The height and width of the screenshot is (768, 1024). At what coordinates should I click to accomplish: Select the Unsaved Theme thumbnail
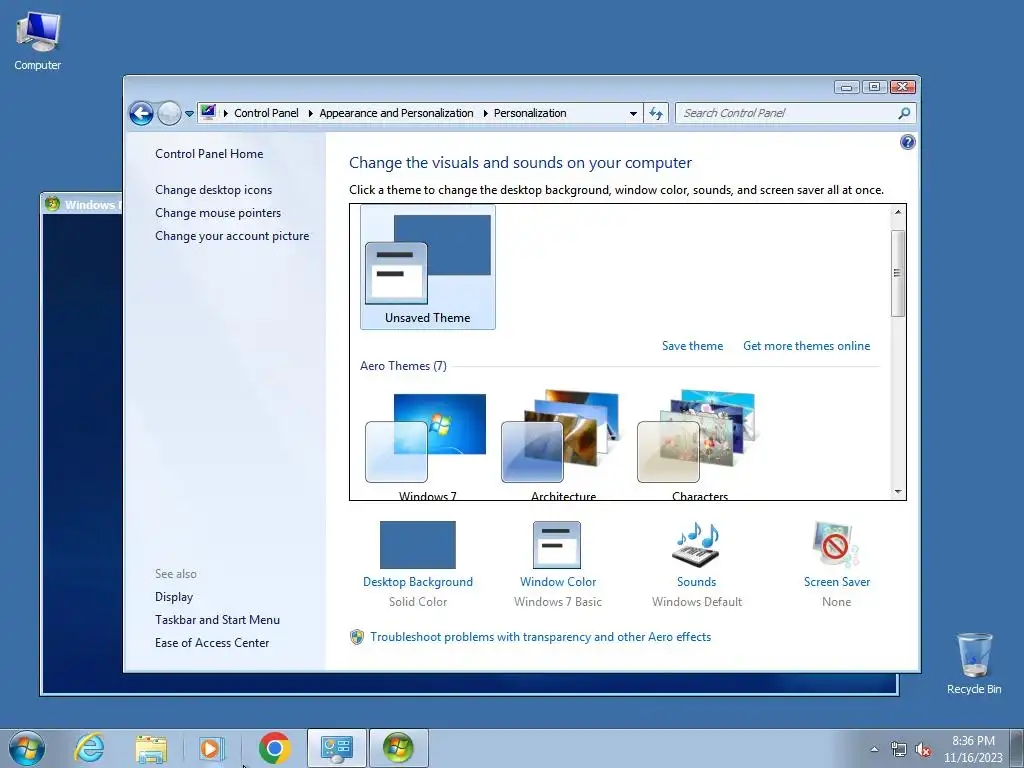pyautogui.click(x=428, y=267)
